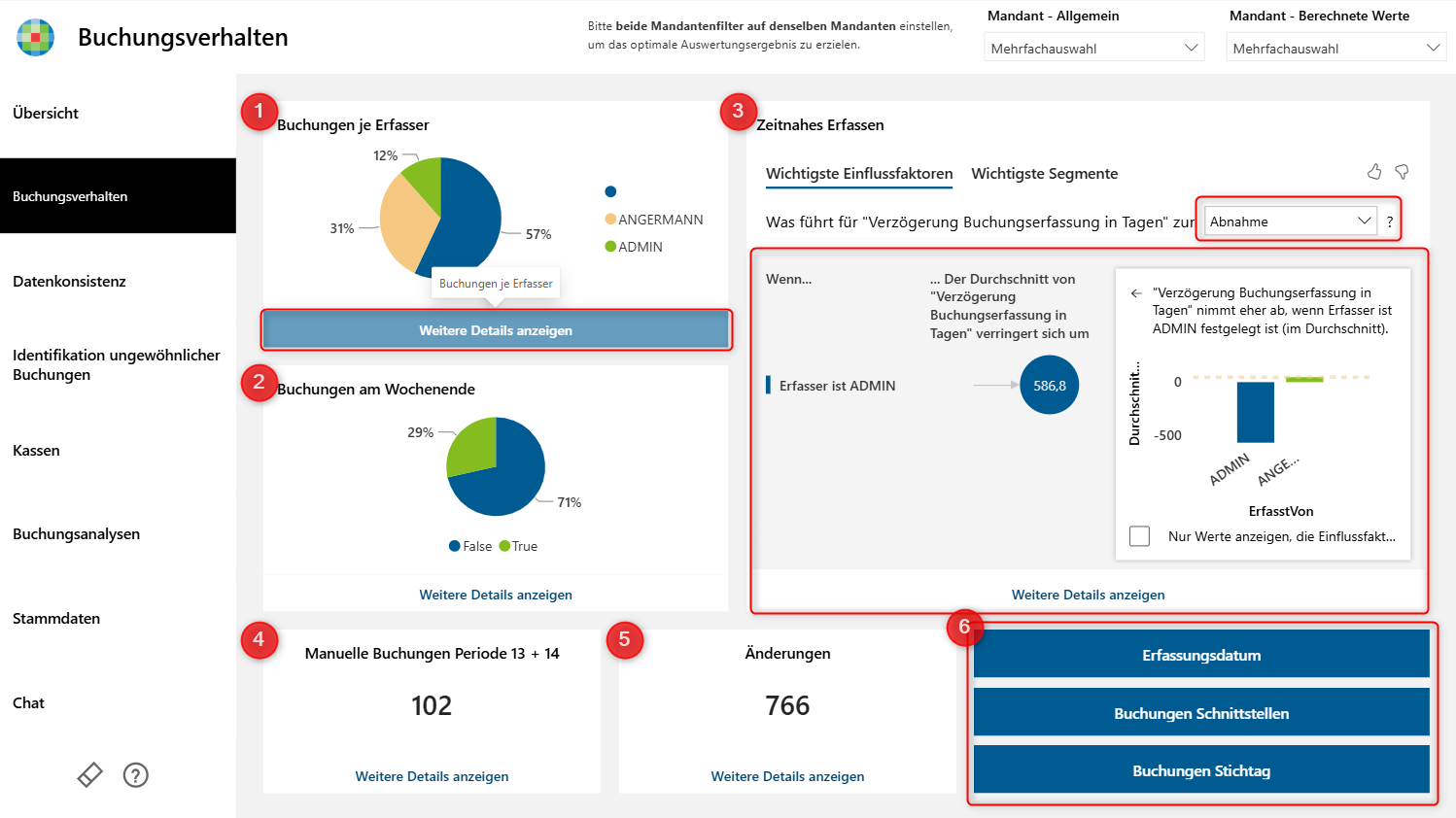Click the question mark beside the Abnahme dropdown
Viewport: 1456px width, 818px height.
point(1390,222)
